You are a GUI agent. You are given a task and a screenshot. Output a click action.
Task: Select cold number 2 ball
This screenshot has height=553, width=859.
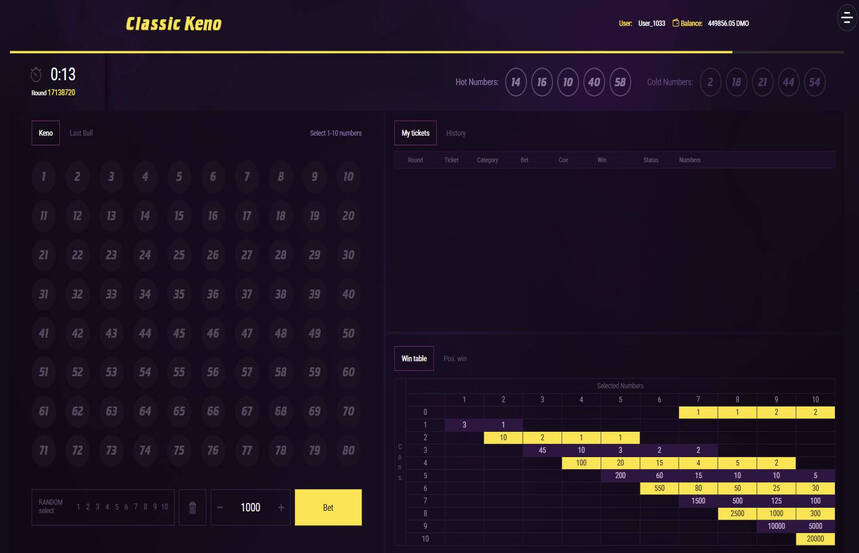coord(710,82)
